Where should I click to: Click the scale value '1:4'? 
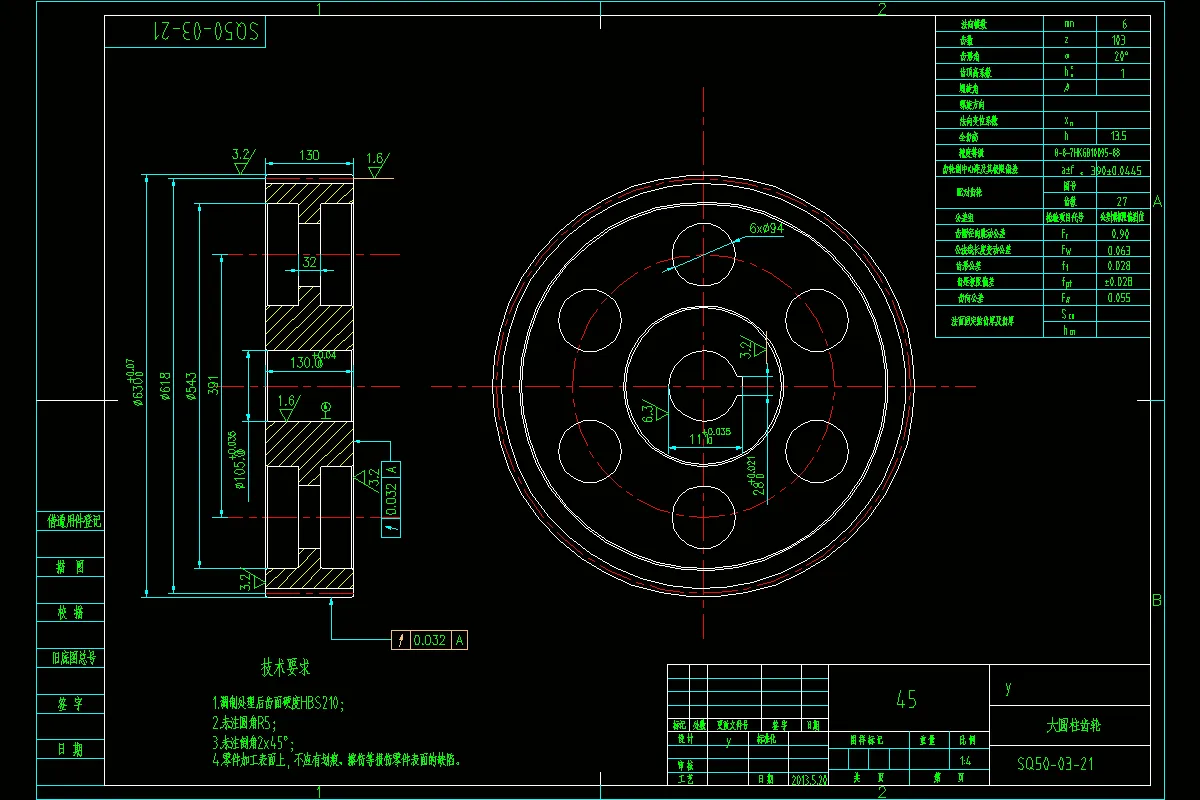tap(964, 763)
